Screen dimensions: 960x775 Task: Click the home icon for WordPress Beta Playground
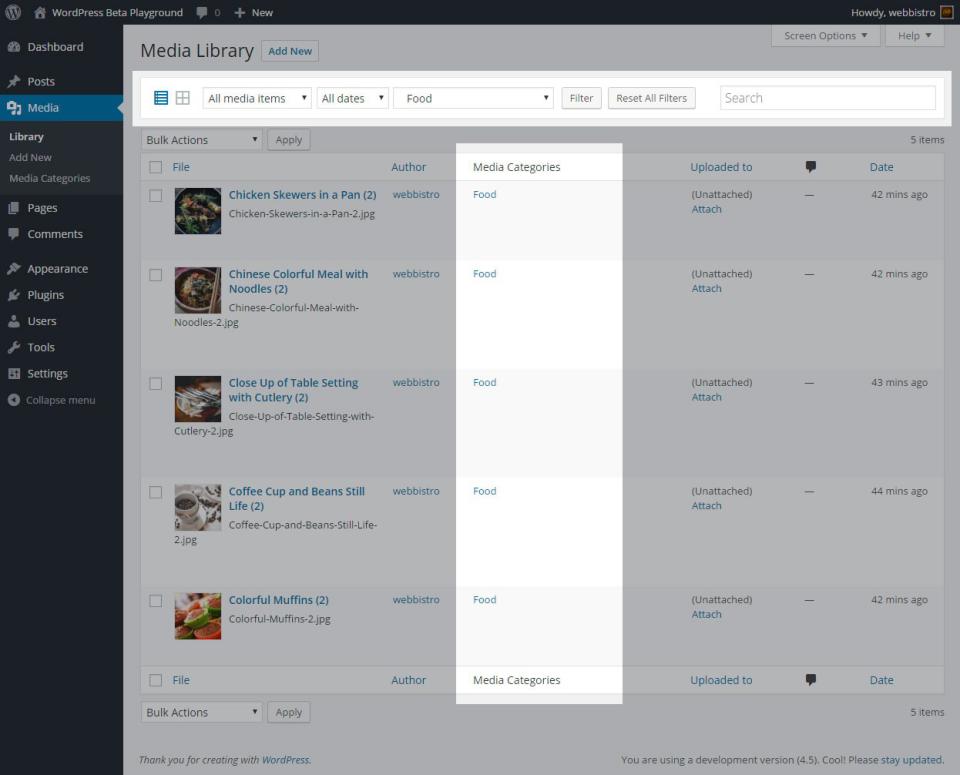click(40, 12)
